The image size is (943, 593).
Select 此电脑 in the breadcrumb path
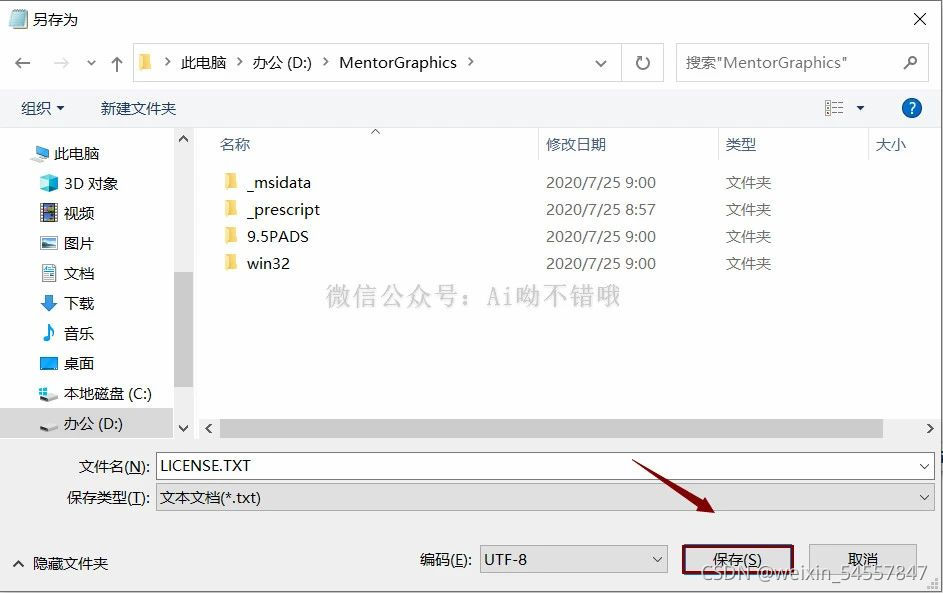(203, 63)
